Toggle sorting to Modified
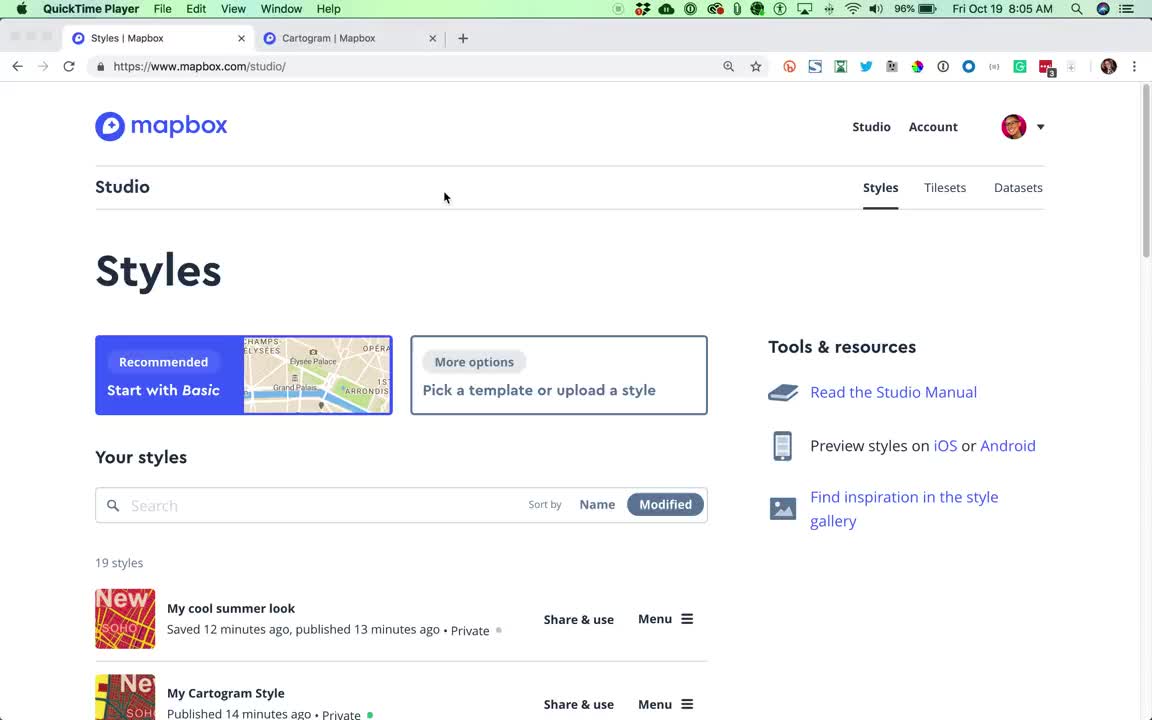 coord(665,504)
